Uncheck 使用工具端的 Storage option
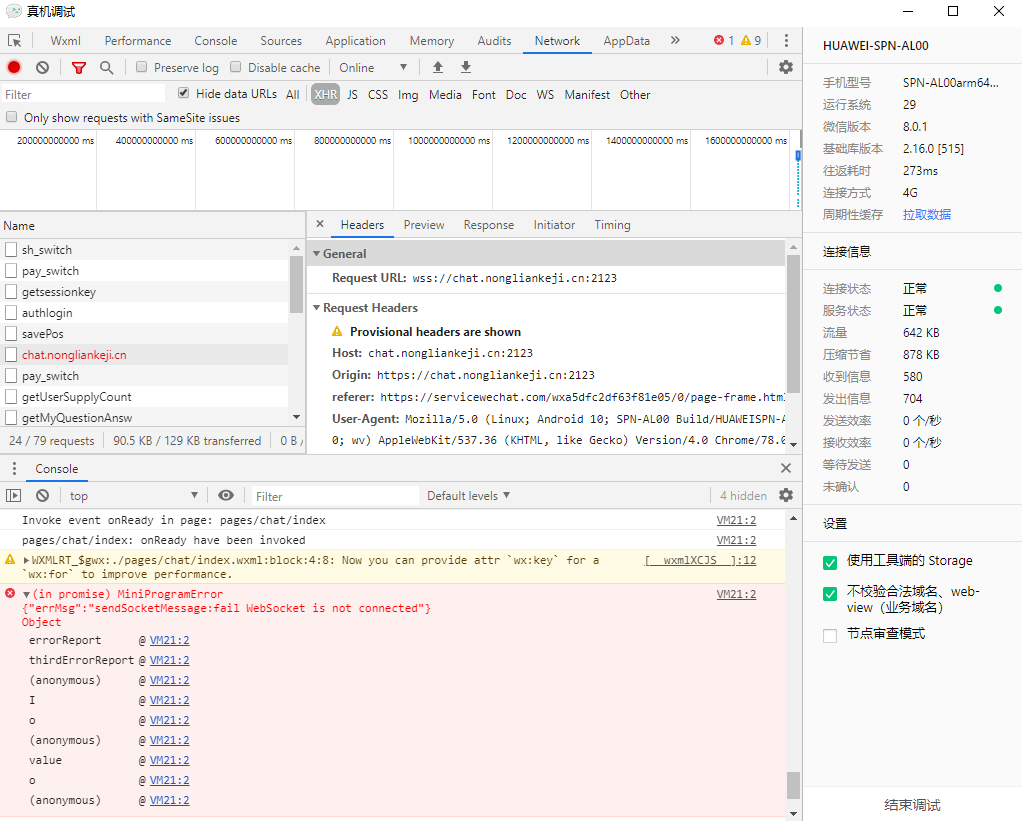Image resolution: width=1023 pixels, height=821 pixels. click(830, 563)
